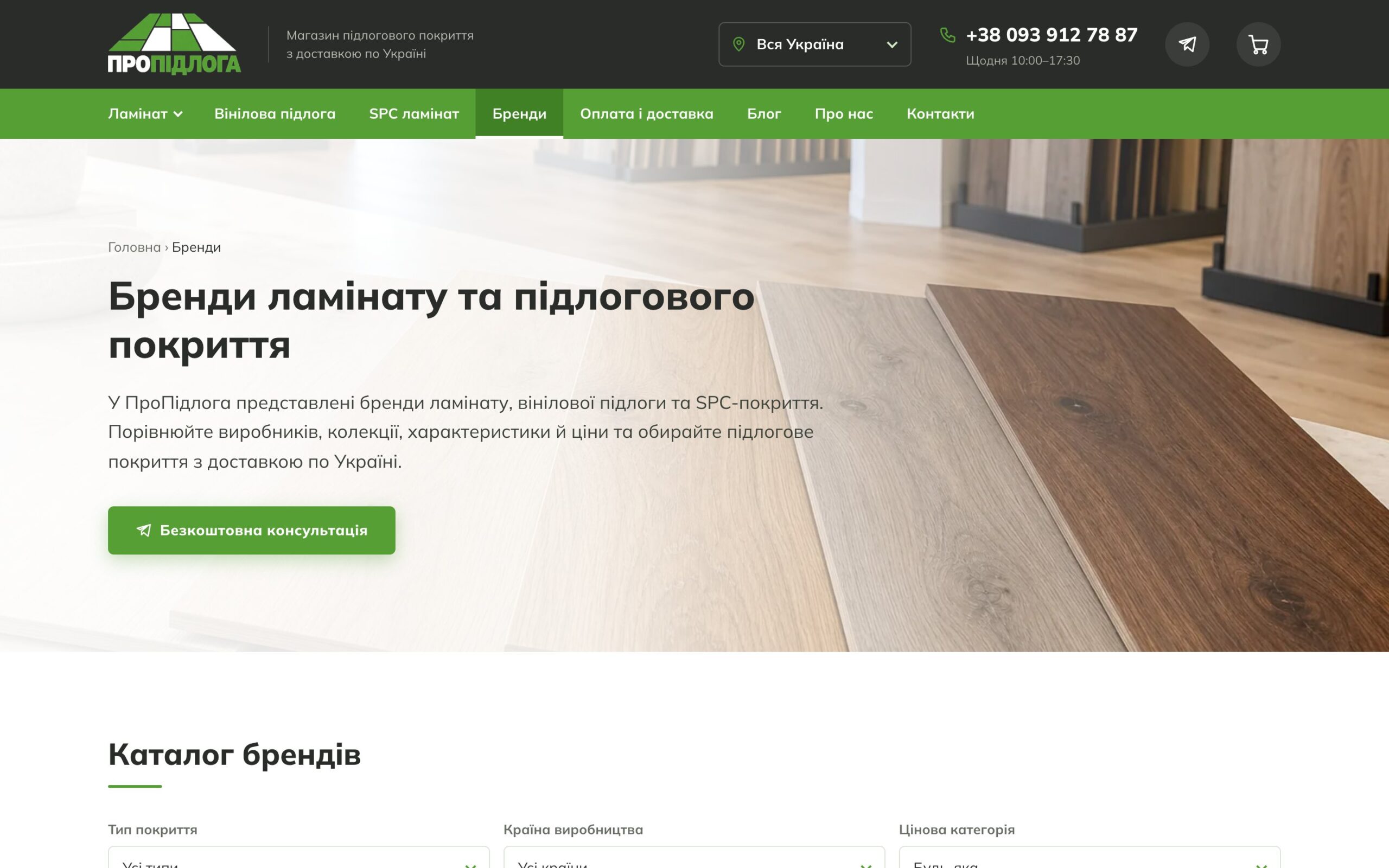Image resolution: width=1389 pixels, height=868 pixels.
Task: Select the Бренди nav tab
Action: [519, 114]
